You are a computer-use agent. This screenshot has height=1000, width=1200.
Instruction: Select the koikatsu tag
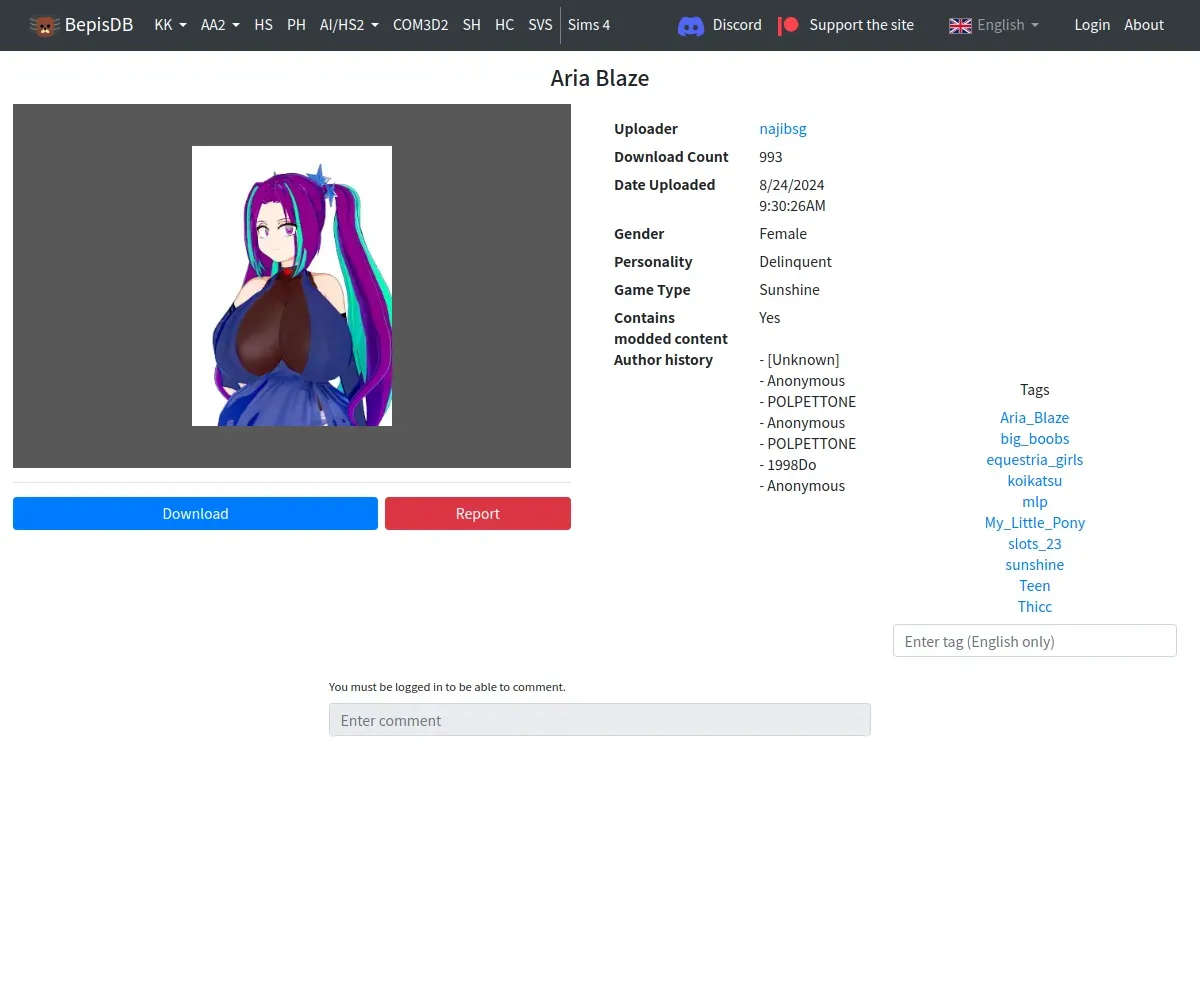[x=1034, y=481]
